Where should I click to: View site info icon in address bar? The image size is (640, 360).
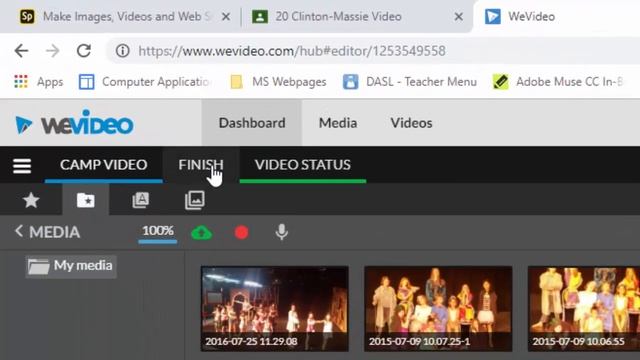click(x=122, y=51)
